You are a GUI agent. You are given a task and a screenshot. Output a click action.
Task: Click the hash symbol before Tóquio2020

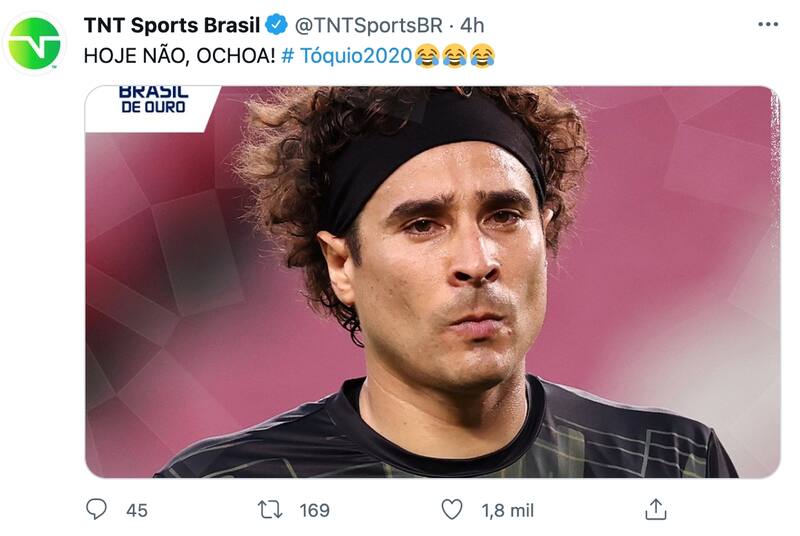(x=289, y=55)
